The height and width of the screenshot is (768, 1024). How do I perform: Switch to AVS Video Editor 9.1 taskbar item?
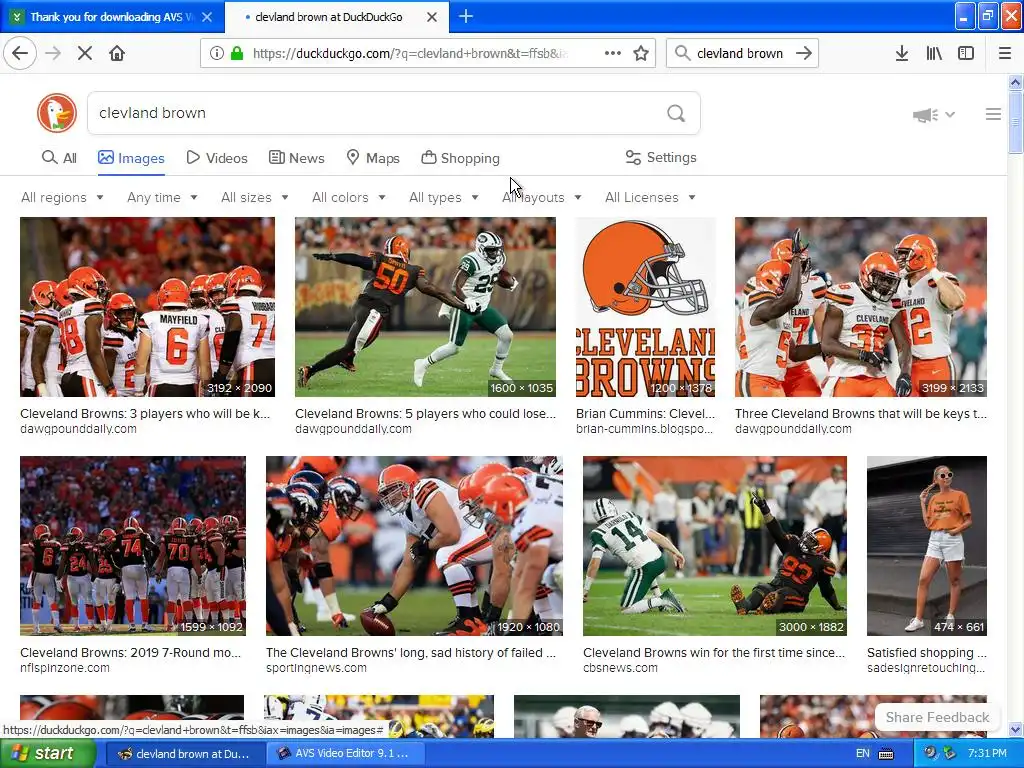click(345, 754)
